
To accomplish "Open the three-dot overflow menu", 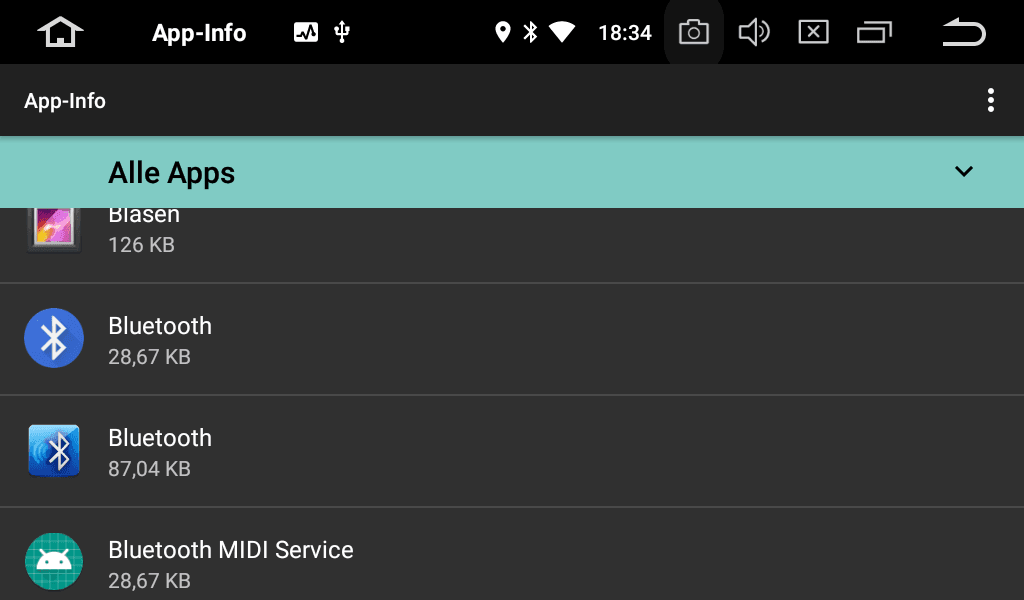I will pyautogui.click(x=991, y=101).
